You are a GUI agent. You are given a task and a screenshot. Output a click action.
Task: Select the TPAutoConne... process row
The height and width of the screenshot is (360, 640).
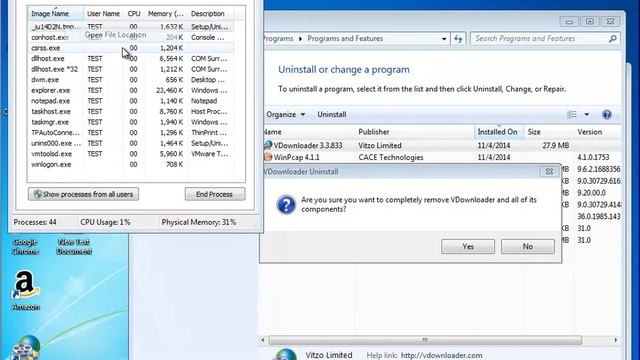coord(131,133)
